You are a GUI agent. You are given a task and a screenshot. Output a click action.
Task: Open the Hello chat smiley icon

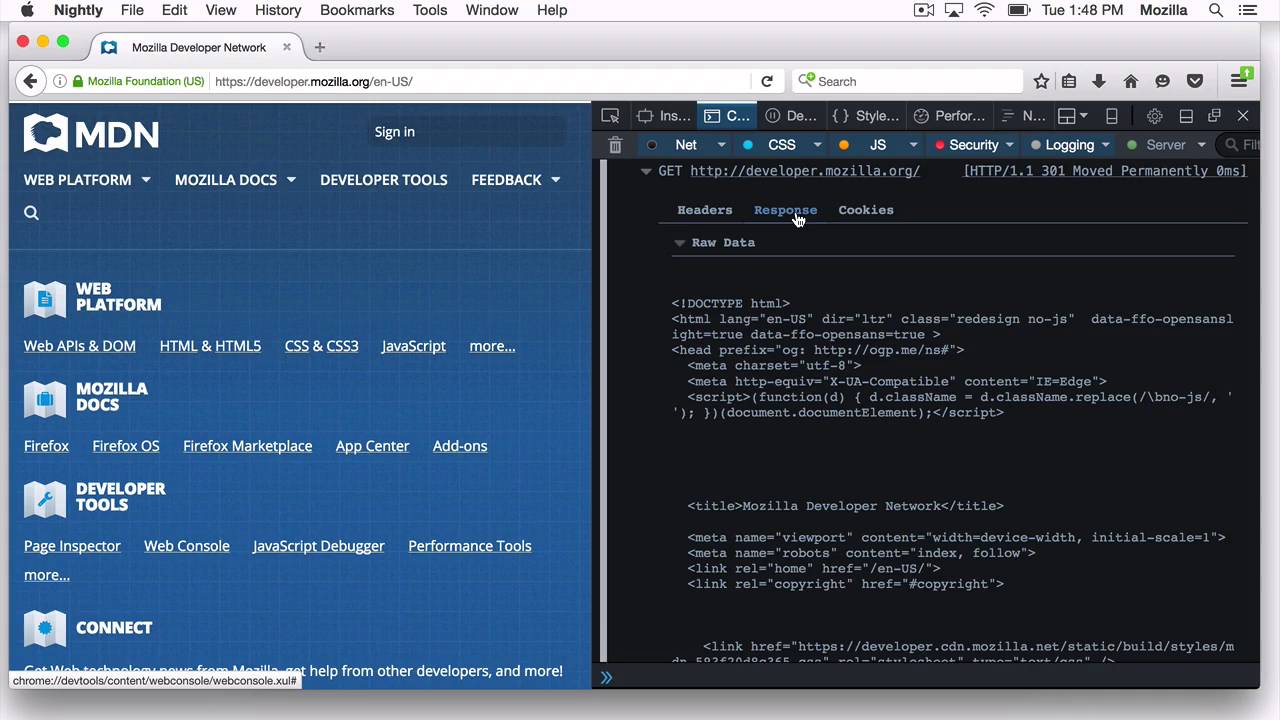1162,81
